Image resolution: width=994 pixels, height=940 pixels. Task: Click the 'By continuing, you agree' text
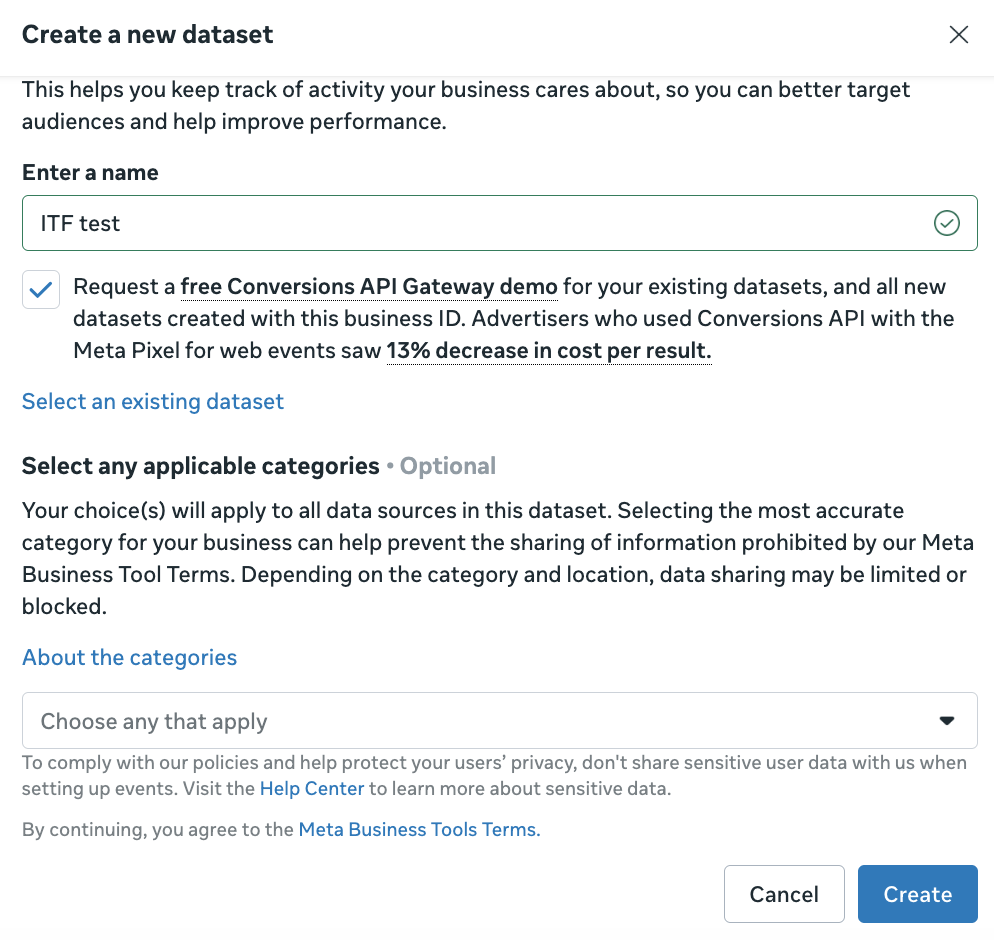tap(158, 829)
